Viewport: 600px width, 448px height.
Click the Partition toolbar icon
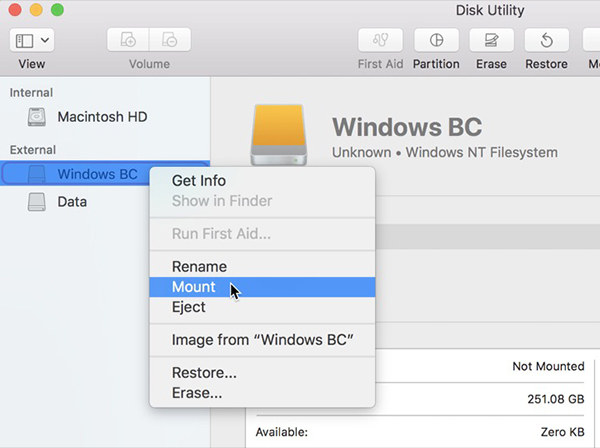pyautogui.click(x=436, y=40)
